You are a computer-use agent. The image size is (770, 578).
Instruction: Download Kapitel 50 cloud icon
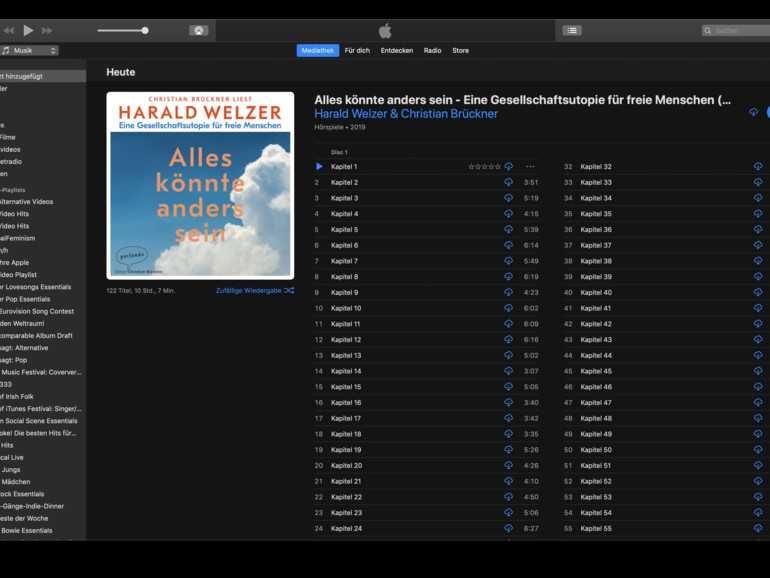758,449
